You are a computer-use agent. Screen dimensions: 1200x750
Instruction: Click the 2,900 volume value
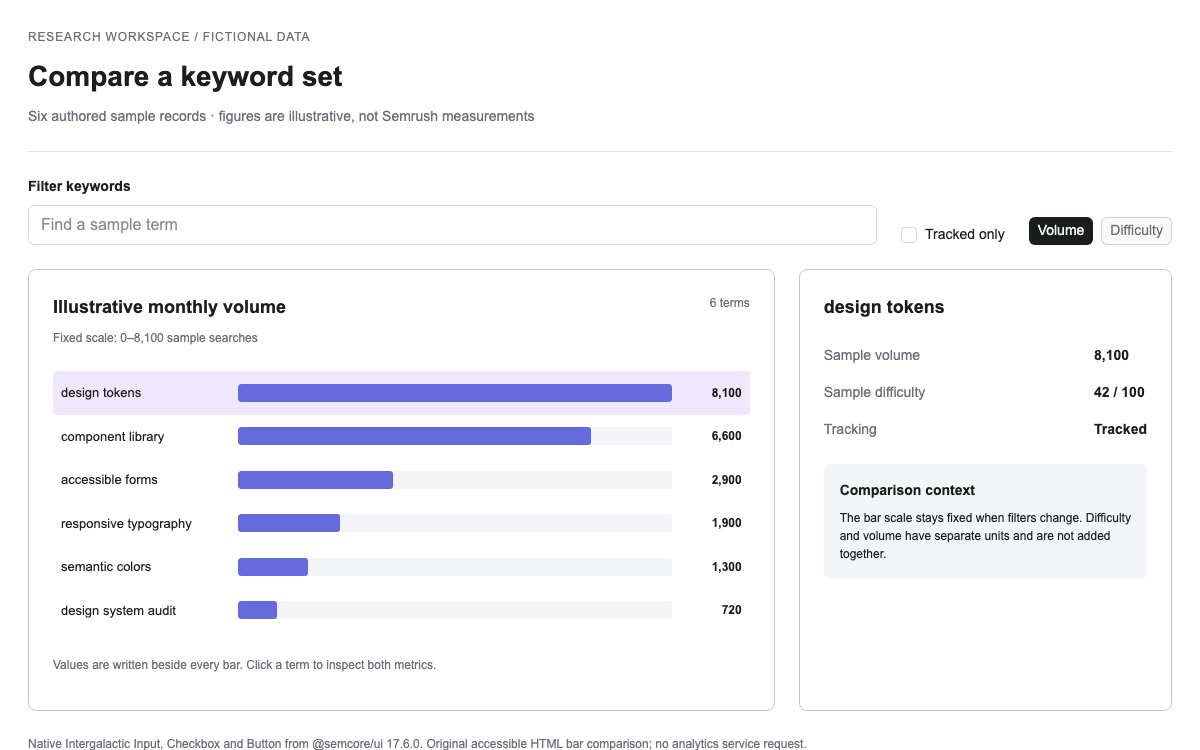click(x=727, y=480)
